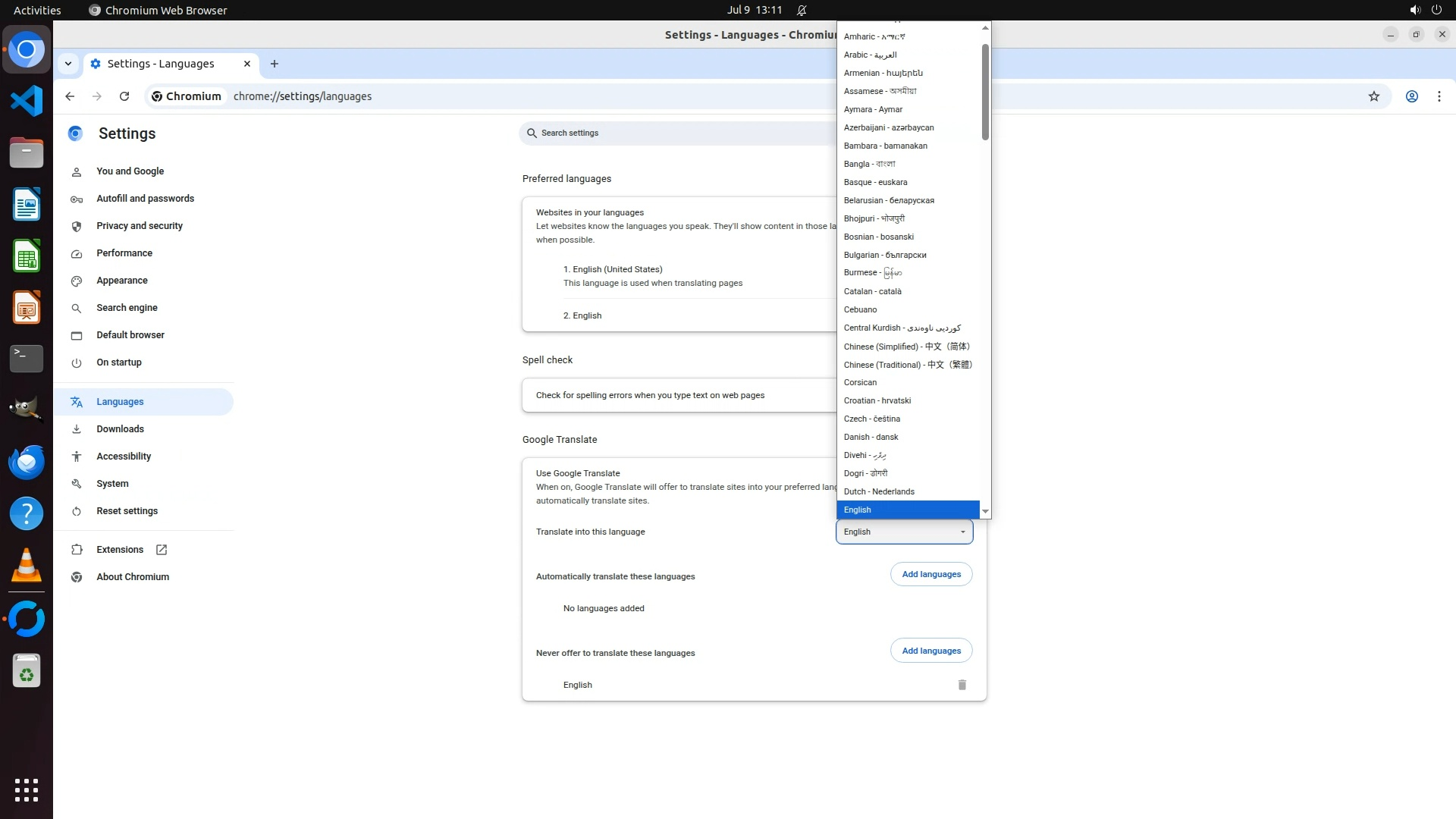Click the Translate into language combo box
The height and width of the screenshot is (819, 1456).
coord(903,532)
